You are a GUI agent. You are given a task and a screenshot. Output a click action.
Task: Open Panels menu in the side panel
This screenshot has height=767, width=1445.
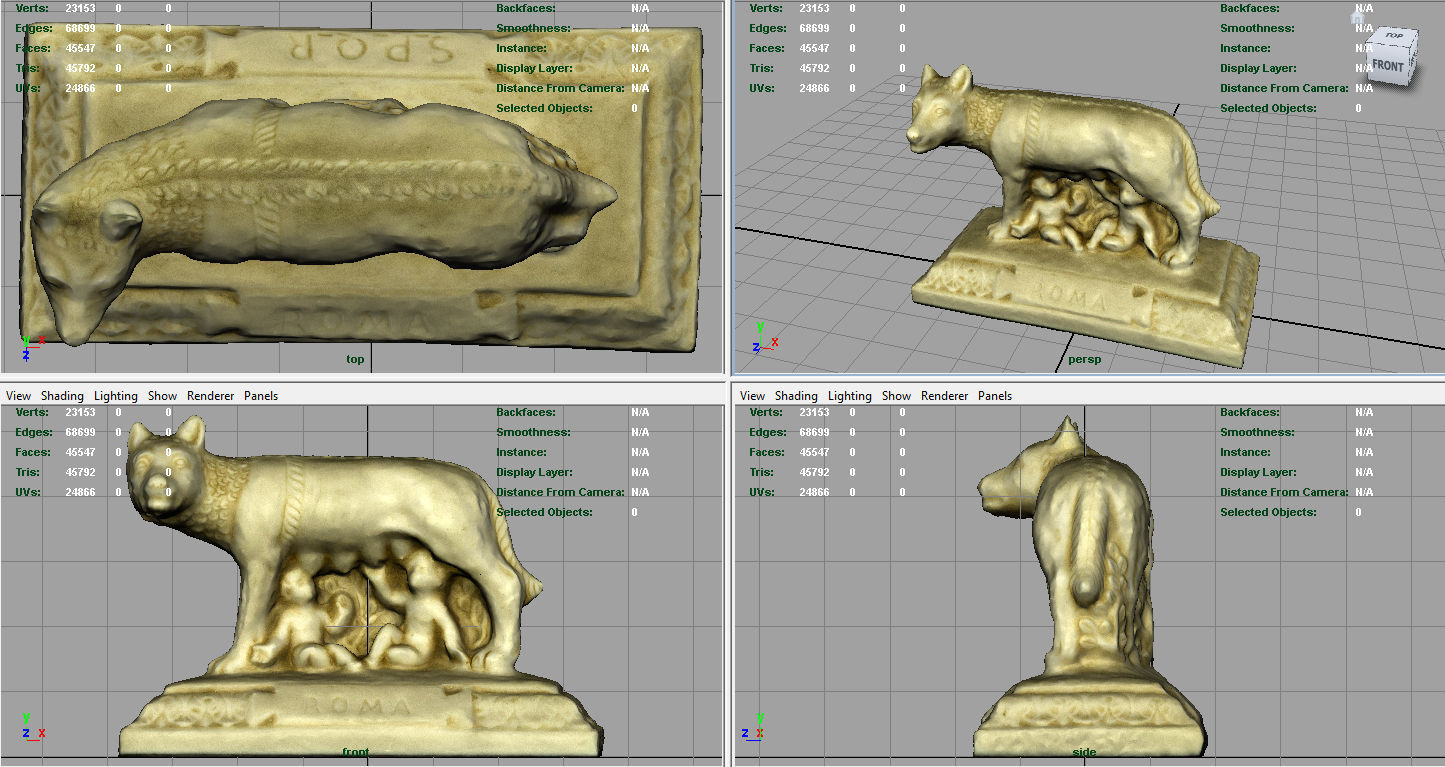coord(995,396)
